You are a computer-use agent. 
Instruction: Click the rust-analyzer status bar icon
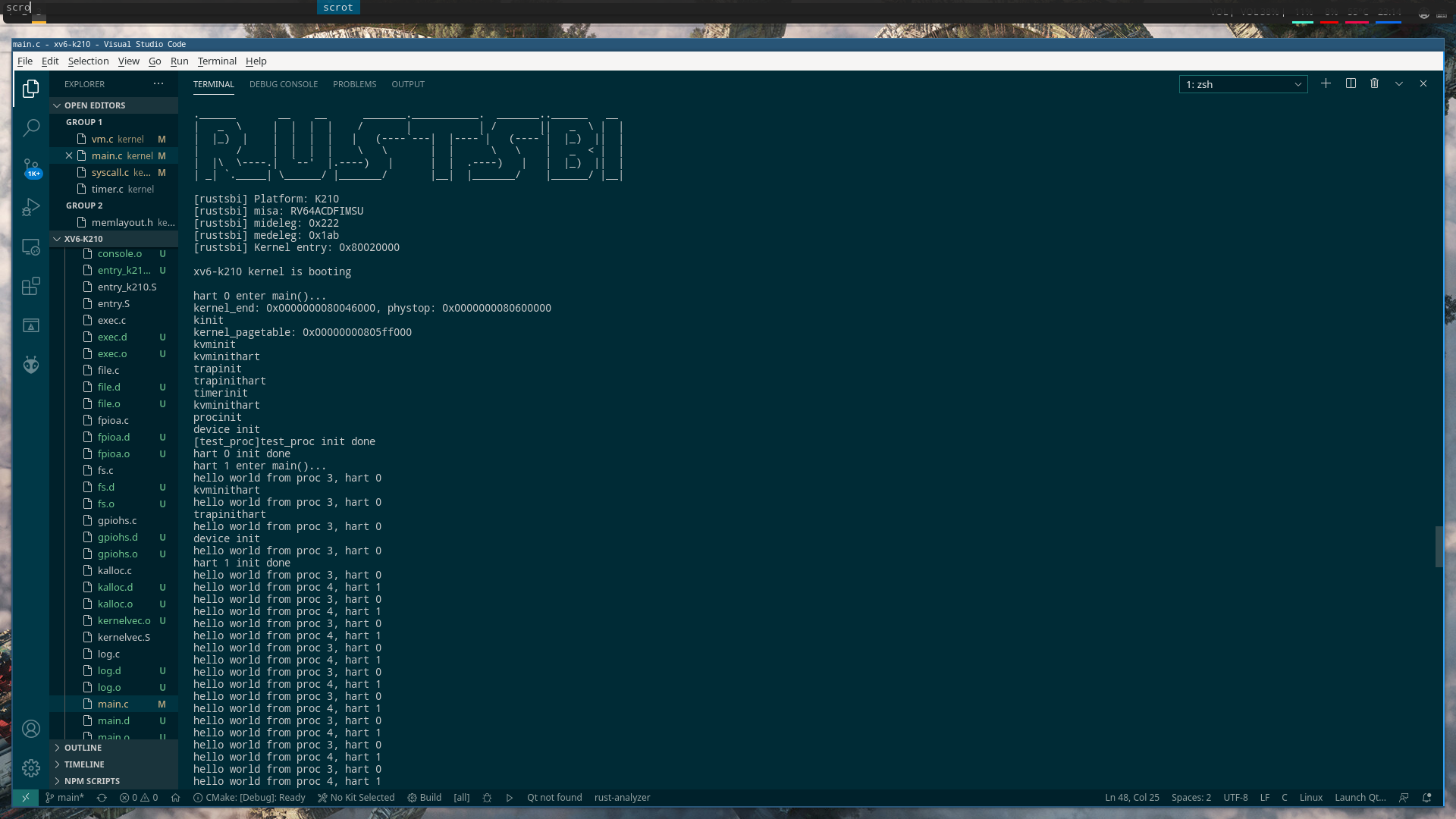[x=621, y=797]
